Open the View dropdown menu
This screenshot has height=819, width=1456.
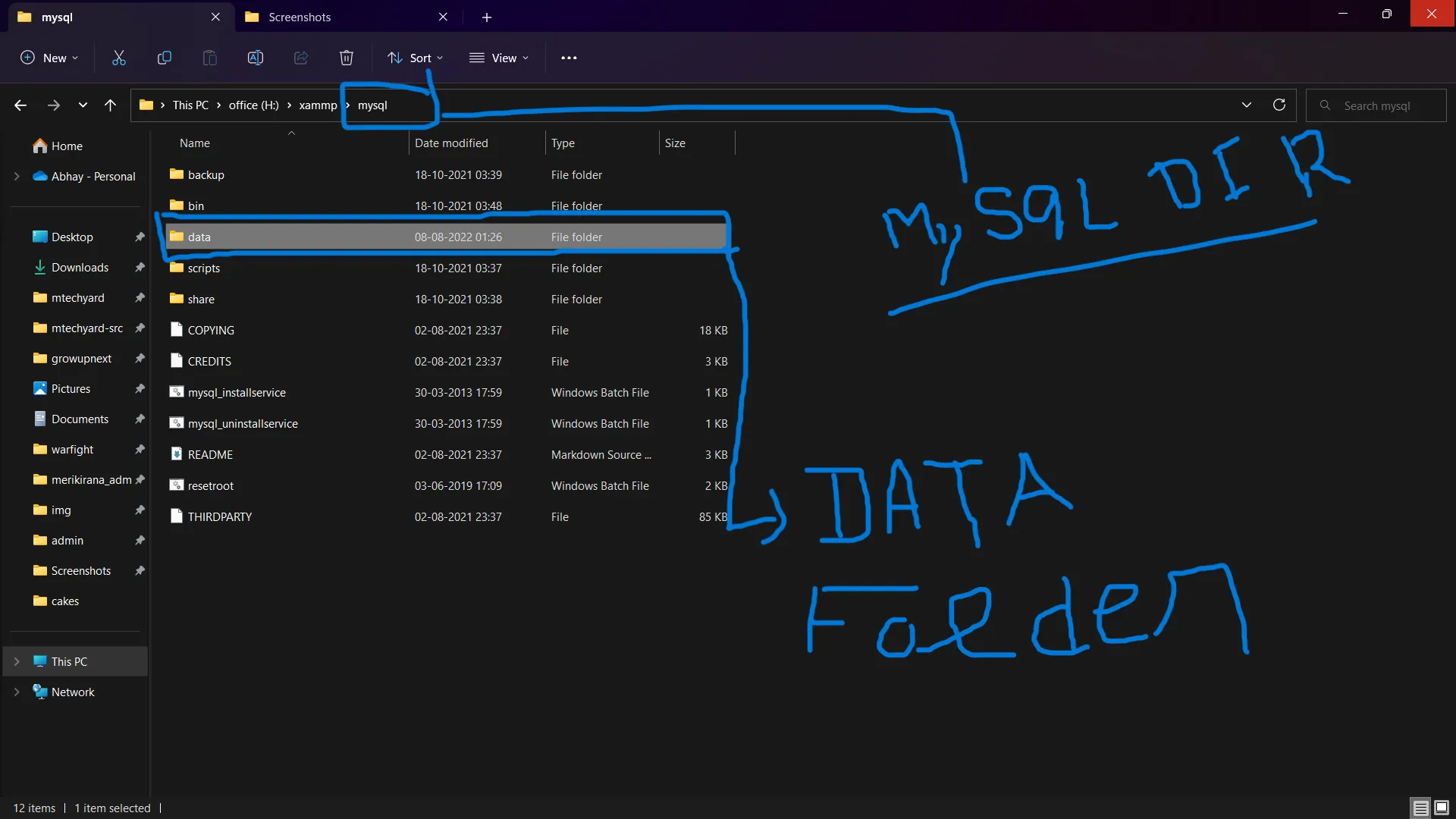(x=499, y=58)
